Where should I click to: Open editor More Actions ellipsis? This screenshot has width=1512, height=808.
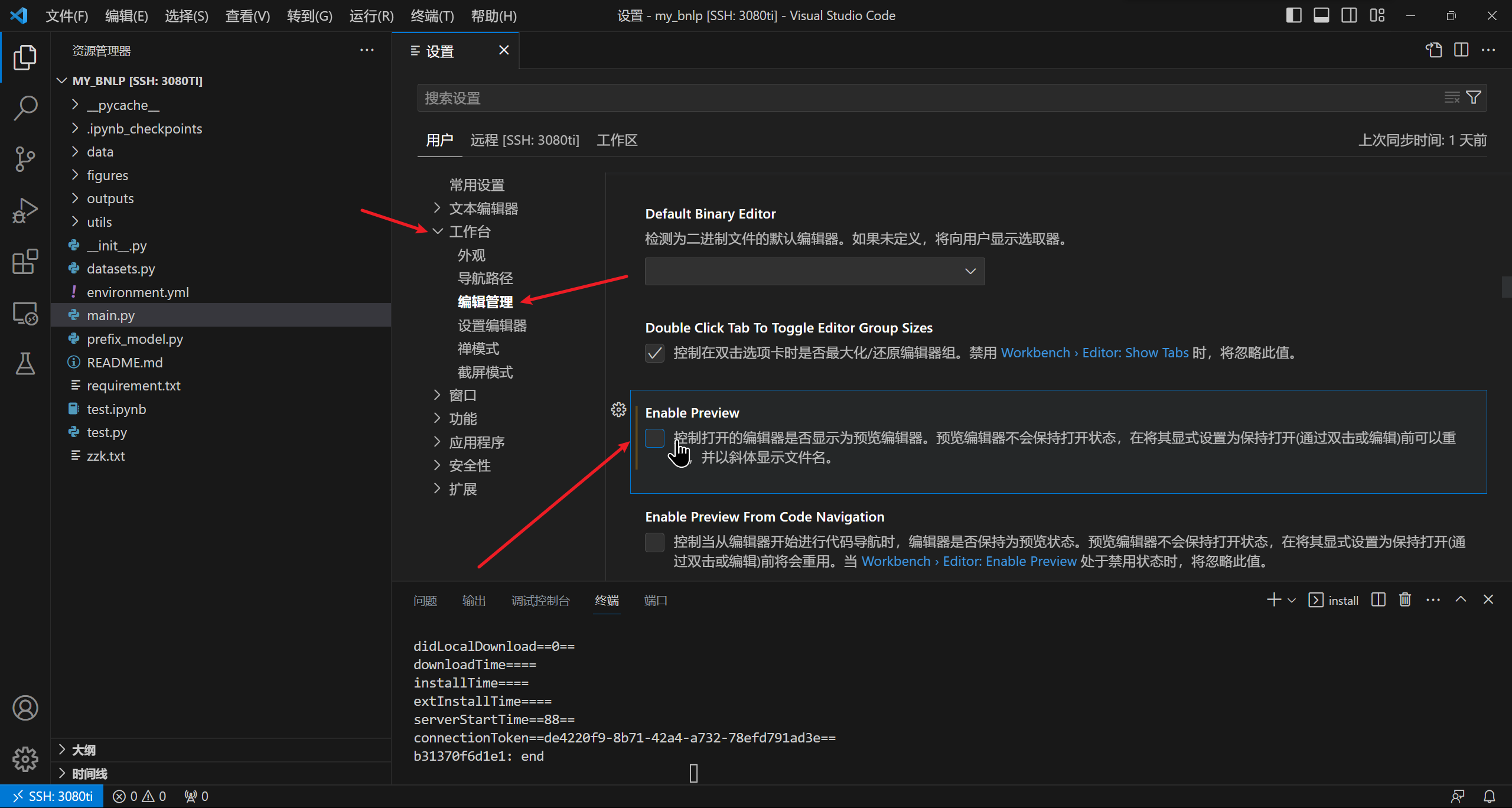click(1488, 50)
